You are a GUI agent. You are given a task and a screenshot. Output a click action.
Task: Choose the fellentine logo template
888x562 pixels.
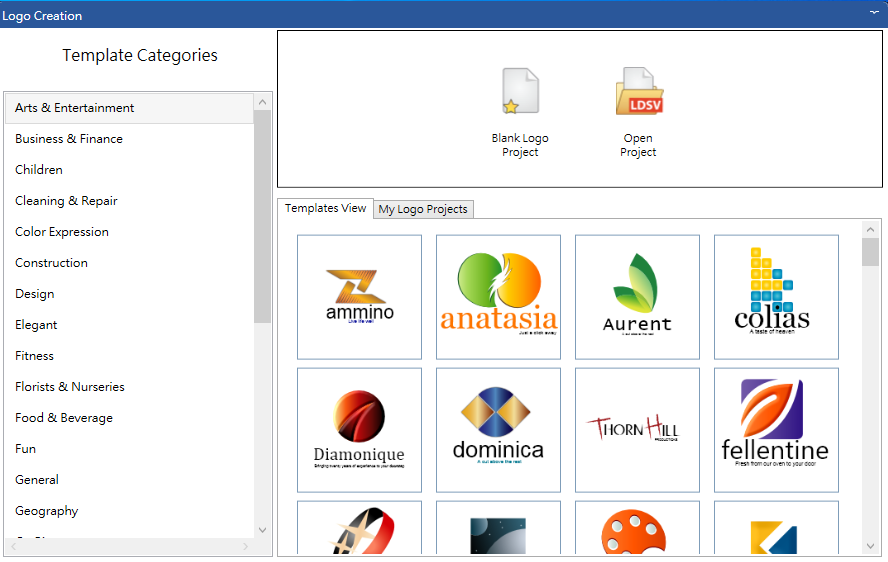[x=776, y=430]
